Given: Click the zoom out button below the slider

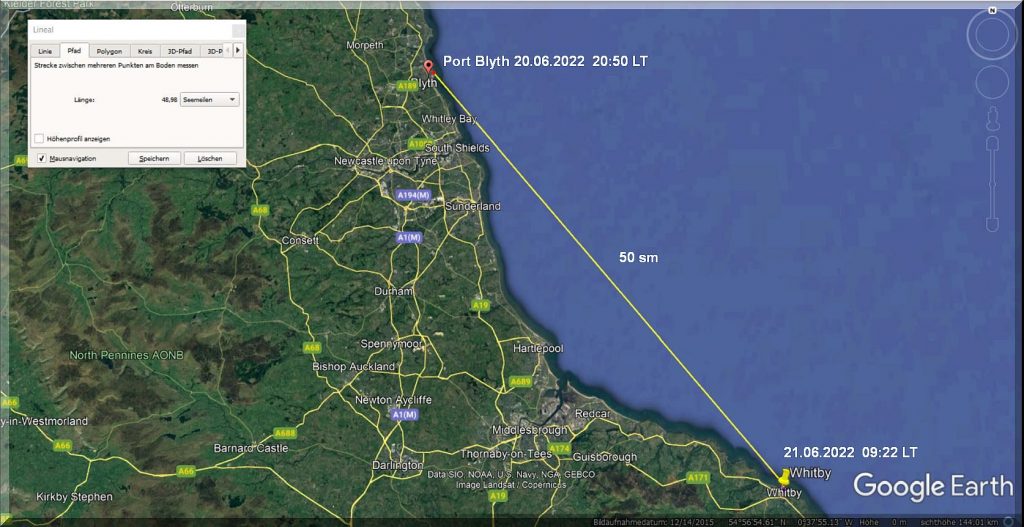Looking at the screenshot, I should click(x=992, y=224).
